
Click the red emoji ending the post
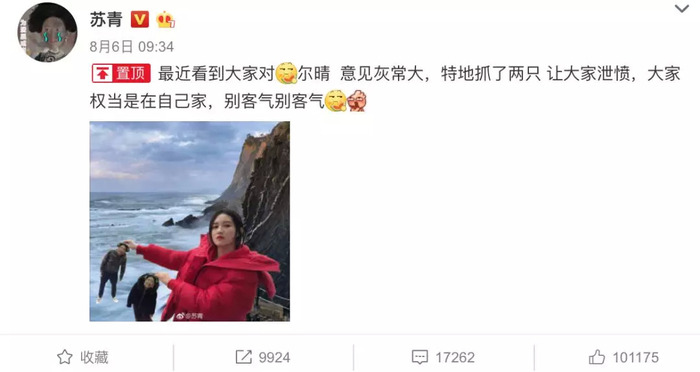tap(357, 101)
